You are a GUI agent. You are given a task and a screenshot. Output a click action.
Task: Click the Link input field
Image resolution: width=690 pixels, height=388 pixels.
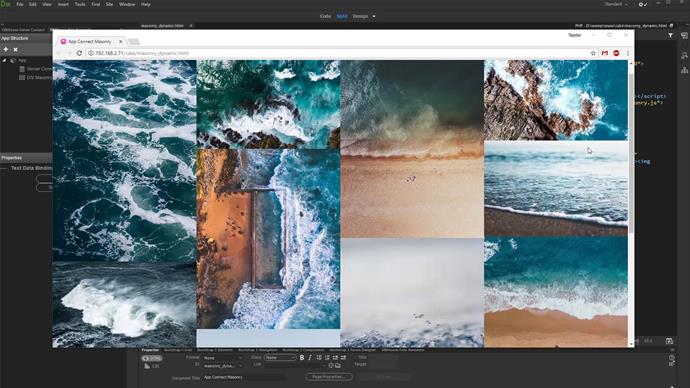(x=295, y=366)
